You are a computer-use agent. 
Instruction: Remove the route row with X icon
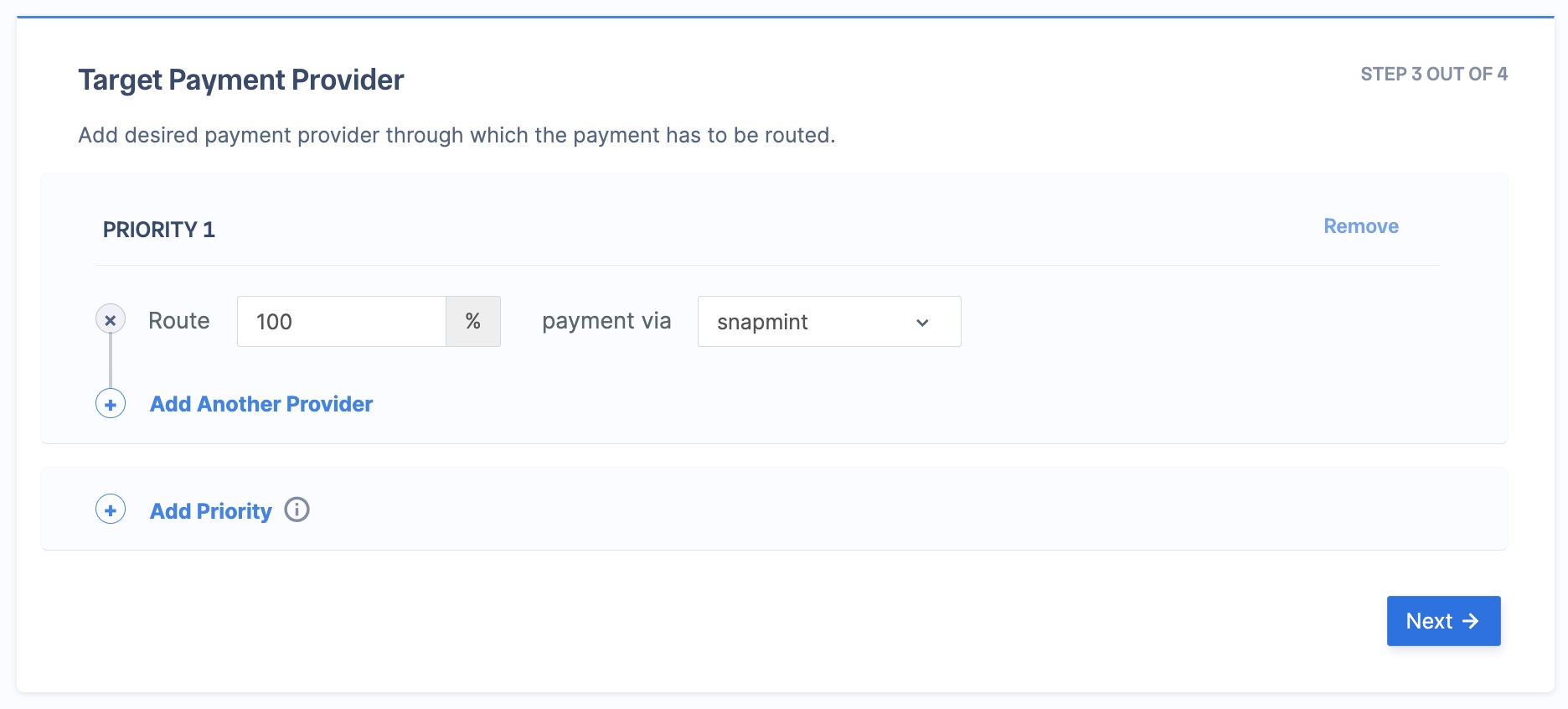click(x=111, y=319)
